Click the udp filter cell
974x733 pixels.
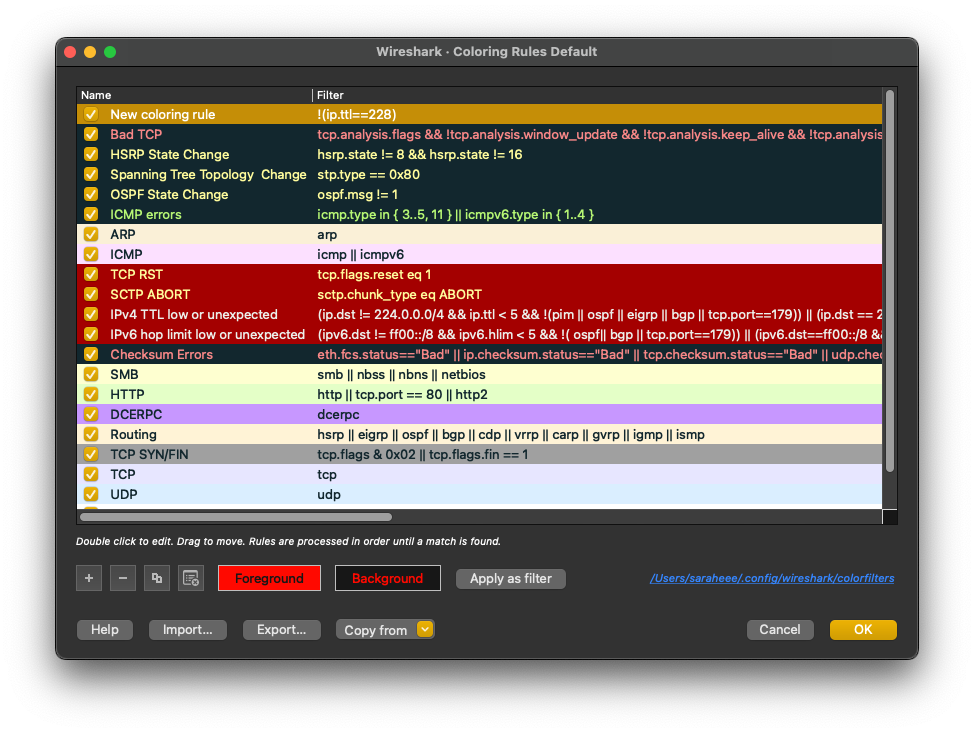(329, 494)
